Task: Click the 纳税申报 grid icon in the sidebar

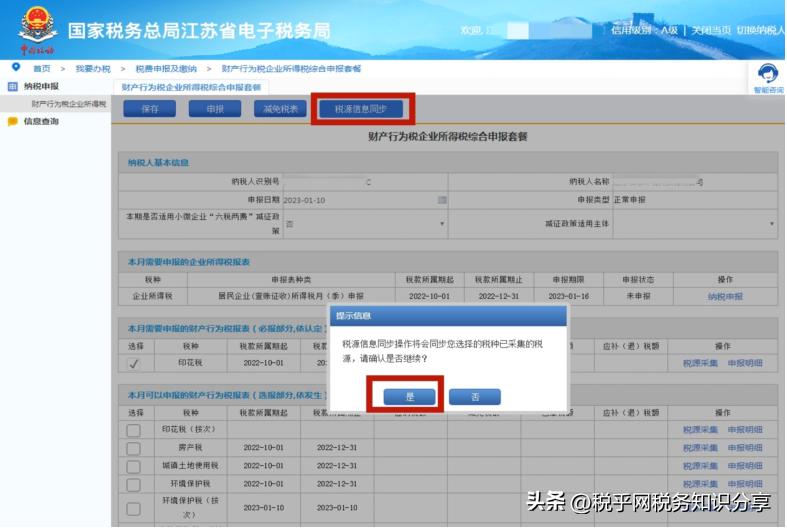Action: click(x=13, y=86)
